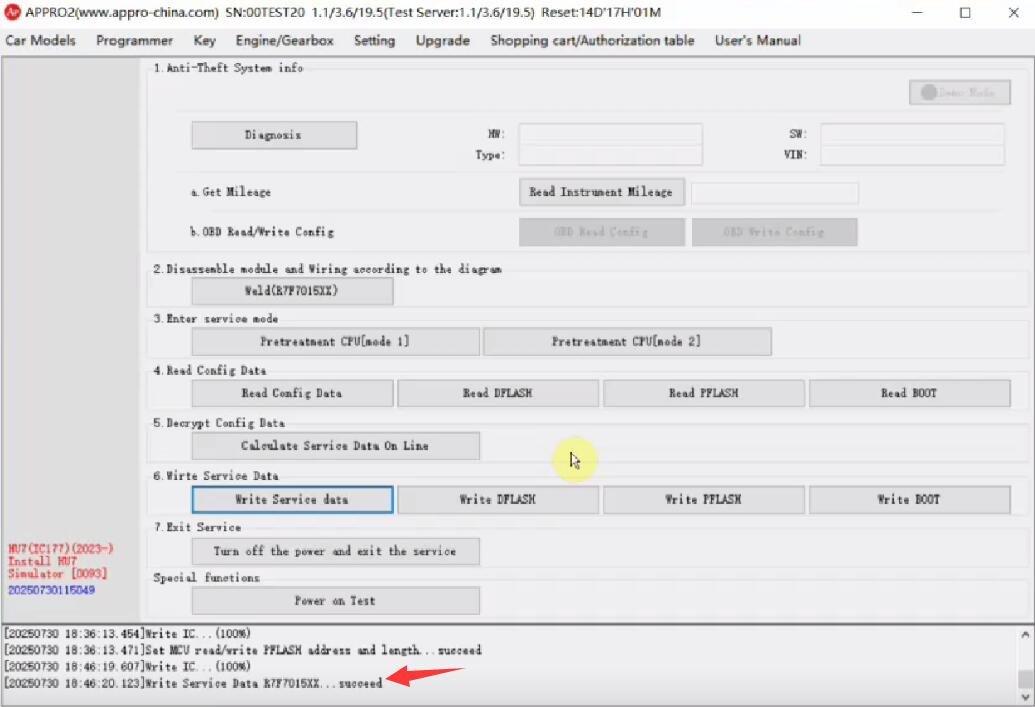Click the 'a. Get Mileage' label
The height and width of the screenshot is (707, 1035).
click(230, 192)
